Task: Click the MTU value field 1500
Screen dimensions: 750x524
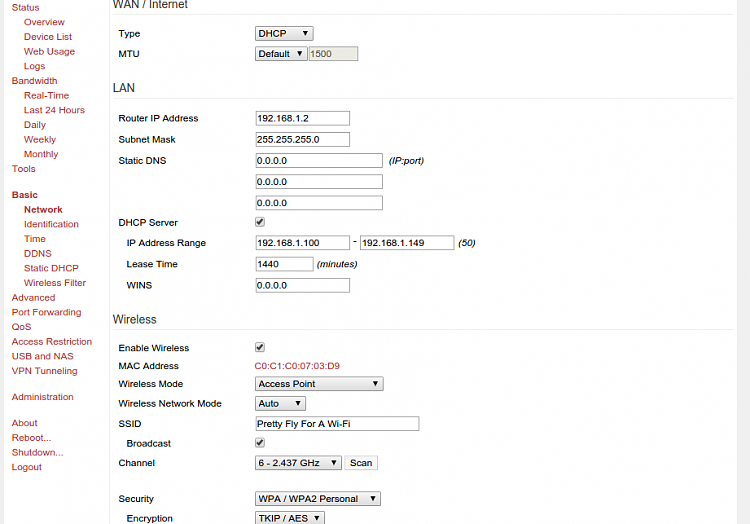Action: pyautogui.click(x=333, y=54)
